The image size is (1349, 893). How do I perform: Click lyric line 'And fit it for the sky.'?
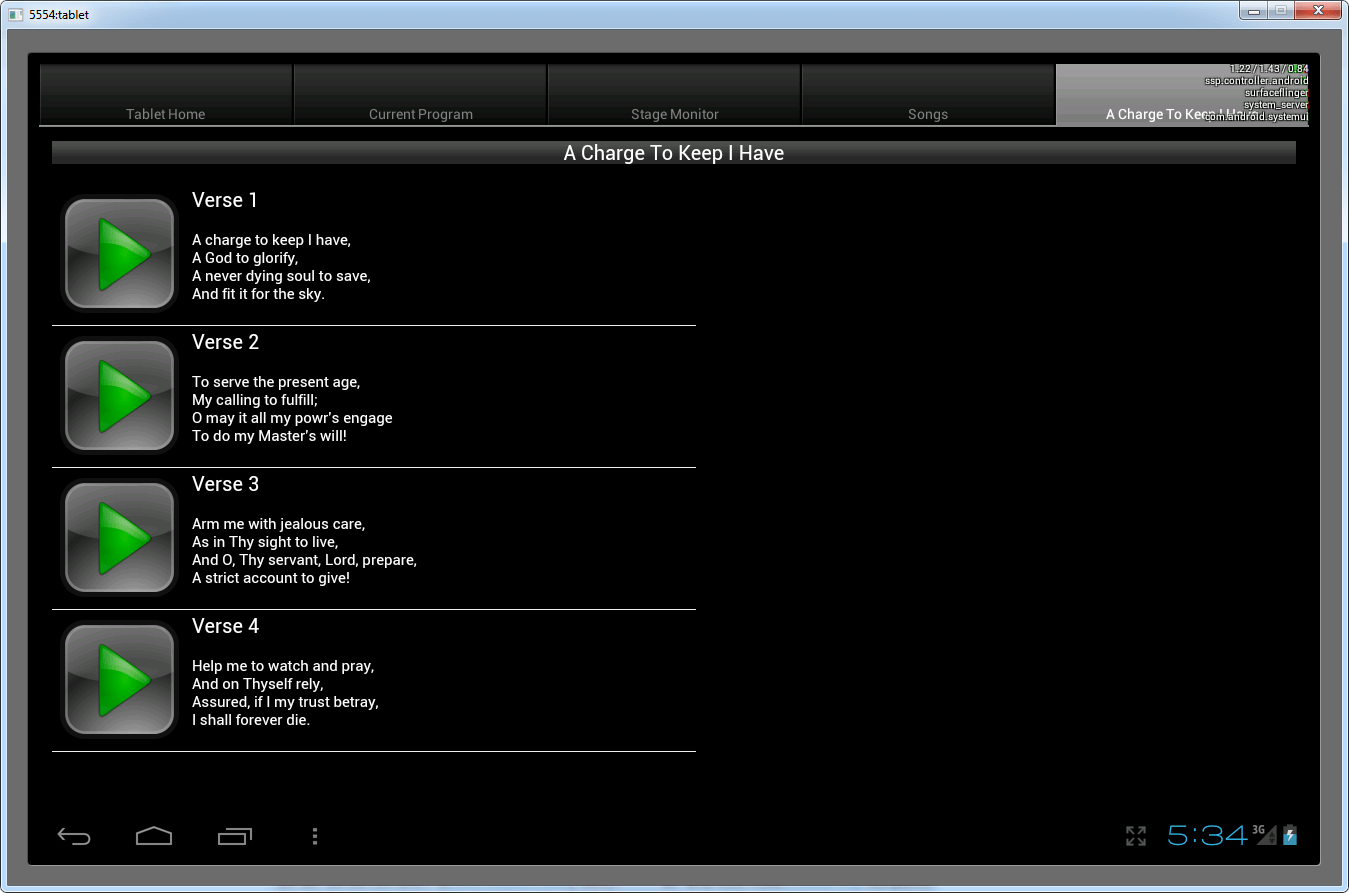pos(258,294)
